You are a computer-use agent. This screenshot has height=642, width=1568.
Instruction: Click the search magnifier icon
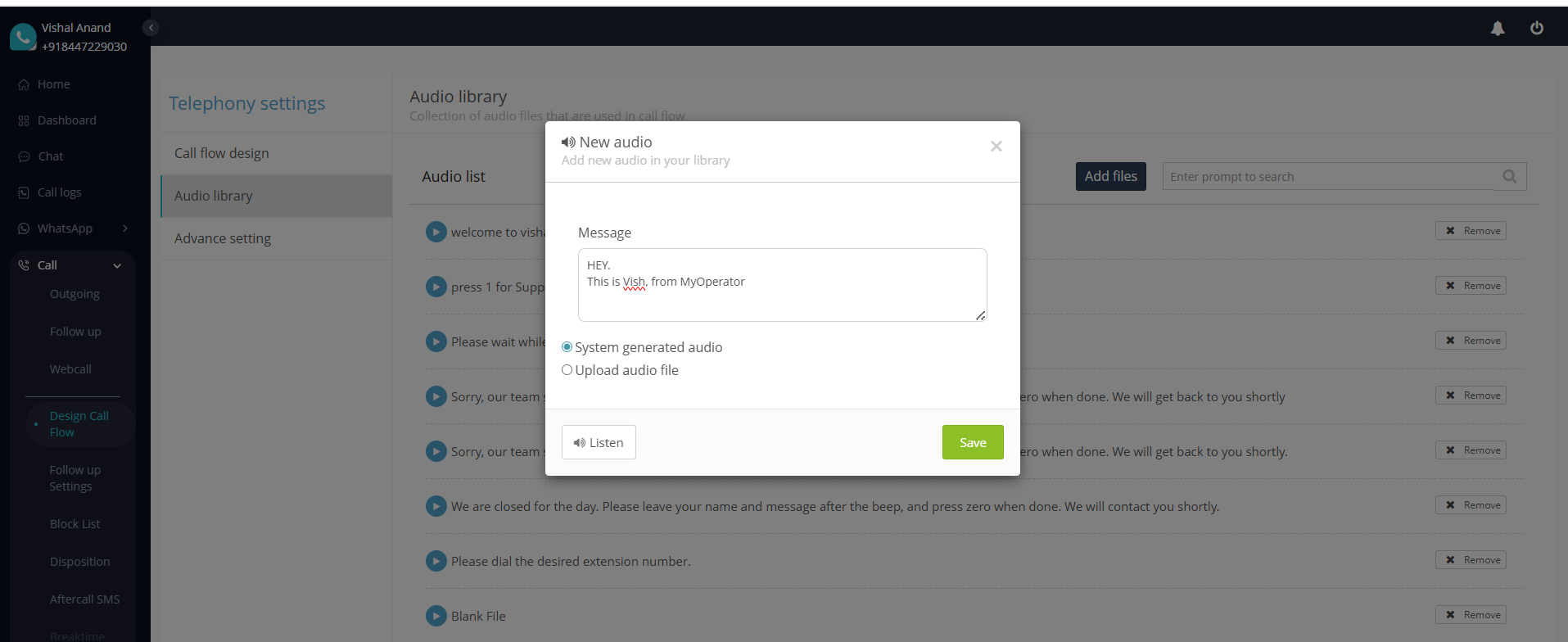pyautogui.click(x=1509, y=177)
